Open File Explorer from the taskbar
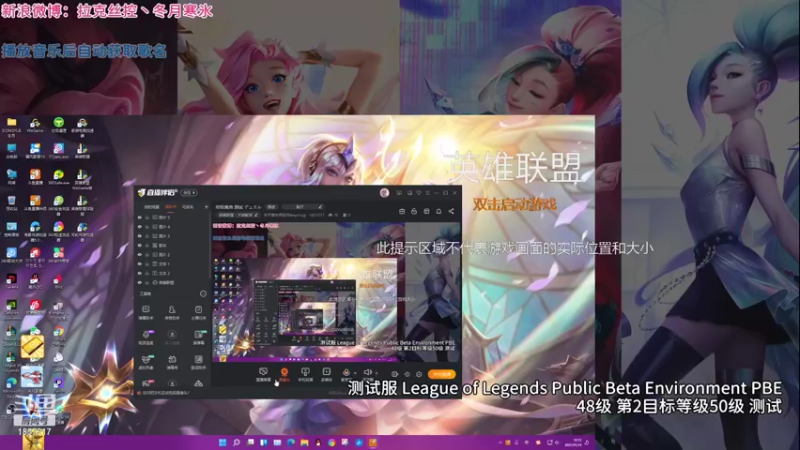 304,442
